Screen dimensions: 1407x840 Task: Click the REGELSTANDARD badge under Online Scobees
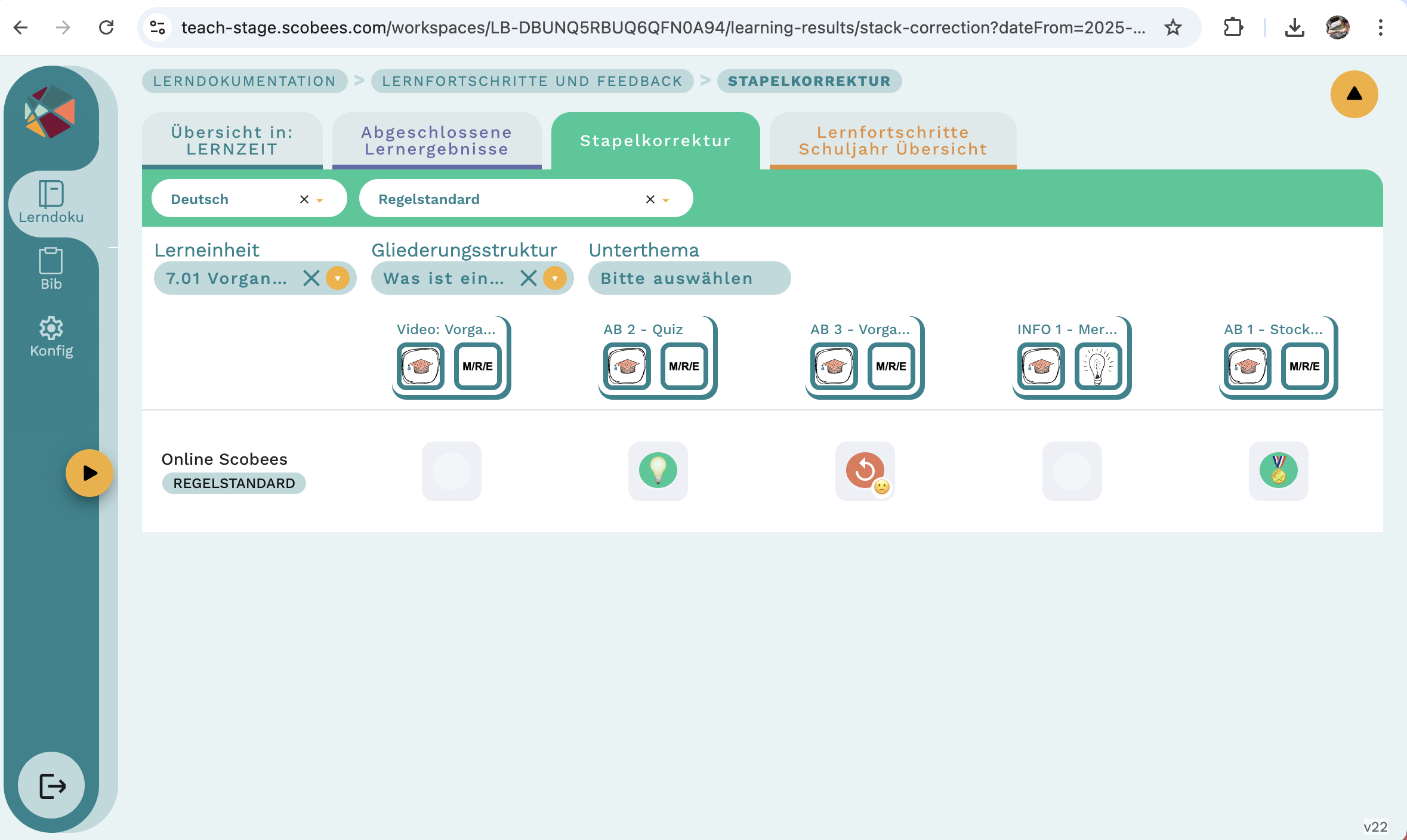pyautogui.click(x=234, y=483)
